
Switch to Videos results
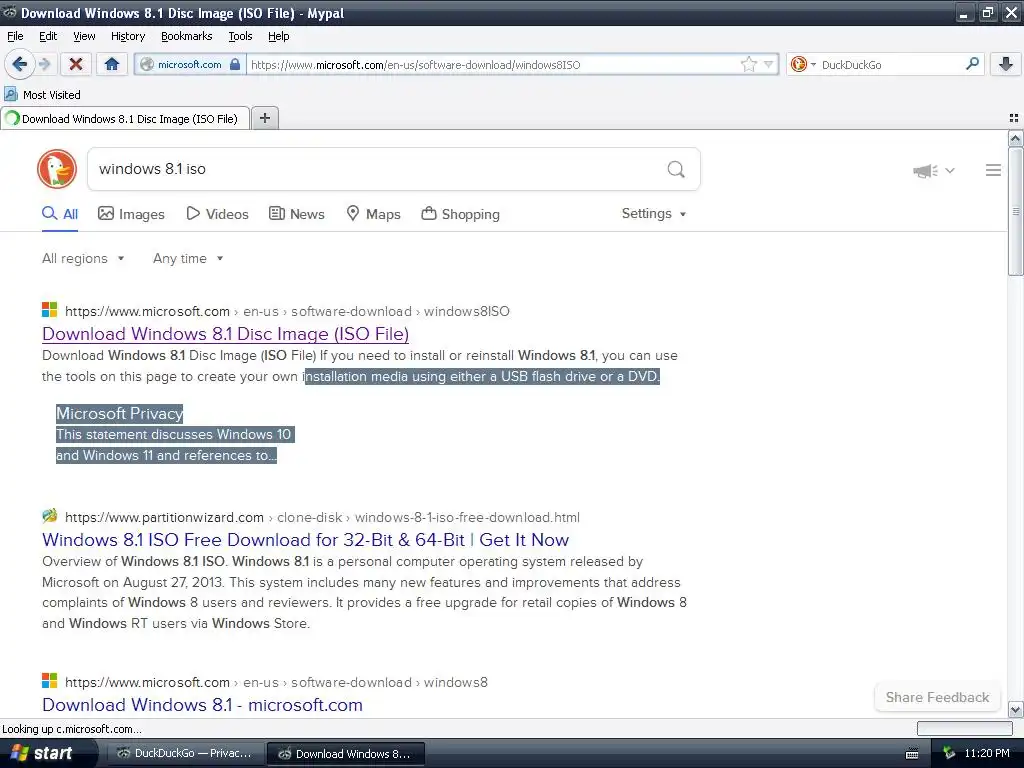(x=217, y=214)
